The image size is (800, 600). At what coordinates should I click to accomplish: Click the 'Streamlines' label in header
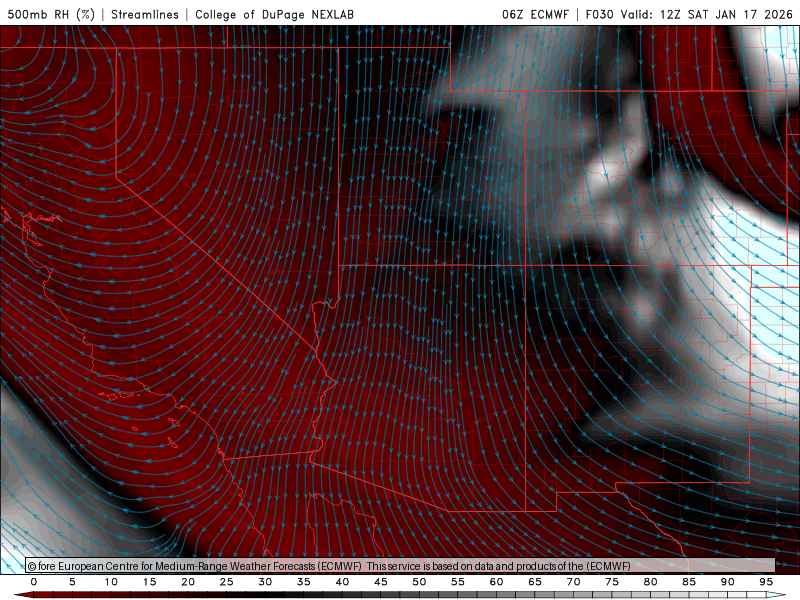tap(145, 14)
